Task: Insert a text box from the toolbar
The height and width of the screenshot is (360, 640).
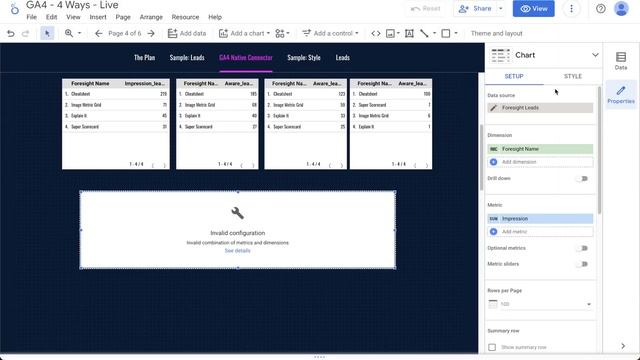Action: pyautogui.click(x=409, y=33)
